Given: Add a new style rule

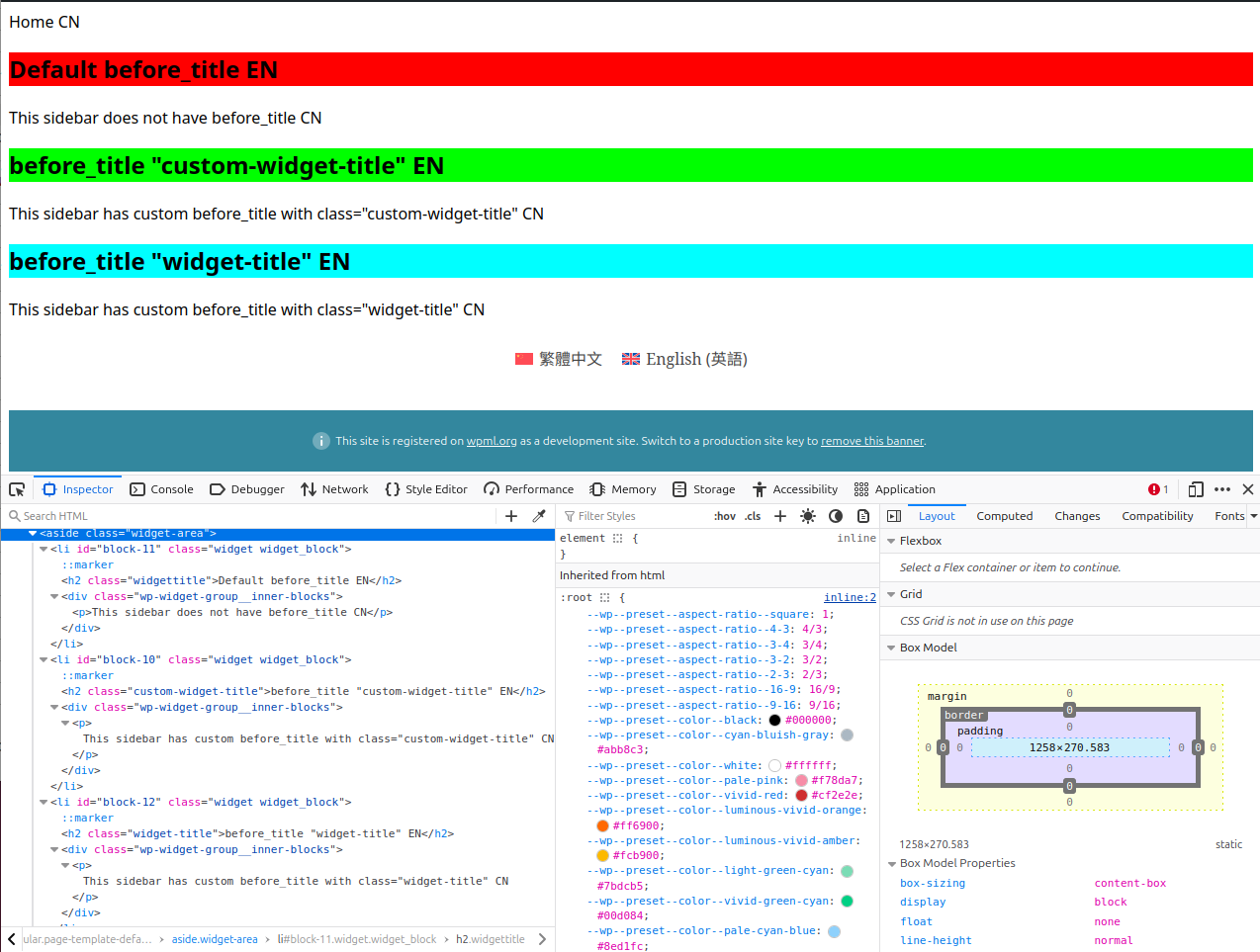Looking at the screenshot, I should coord(780,516).
